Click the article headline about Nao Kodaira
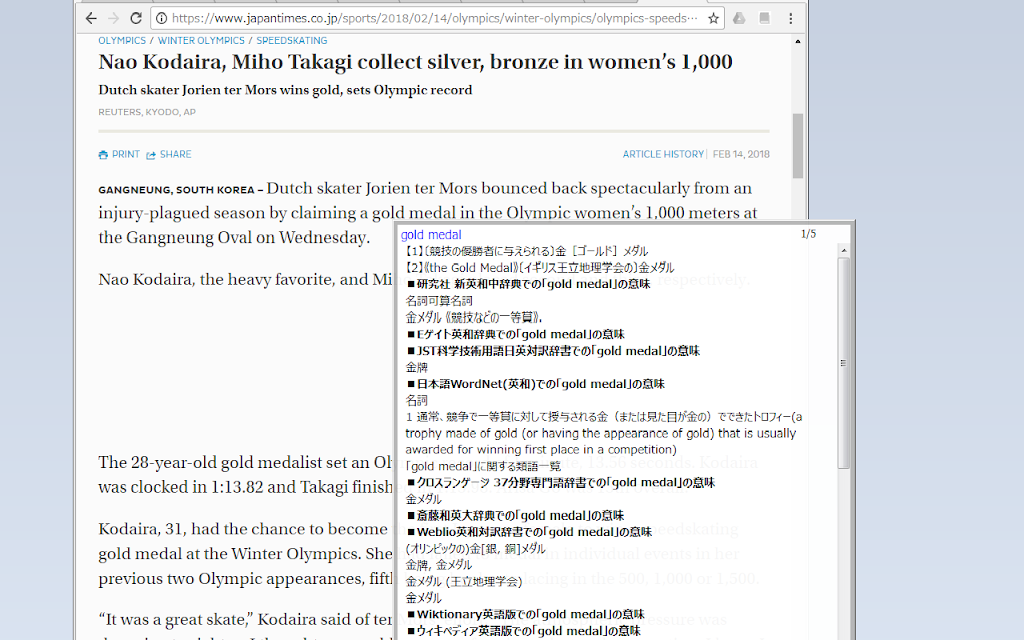Viewport: 1024px width, 640px height. 415,62
